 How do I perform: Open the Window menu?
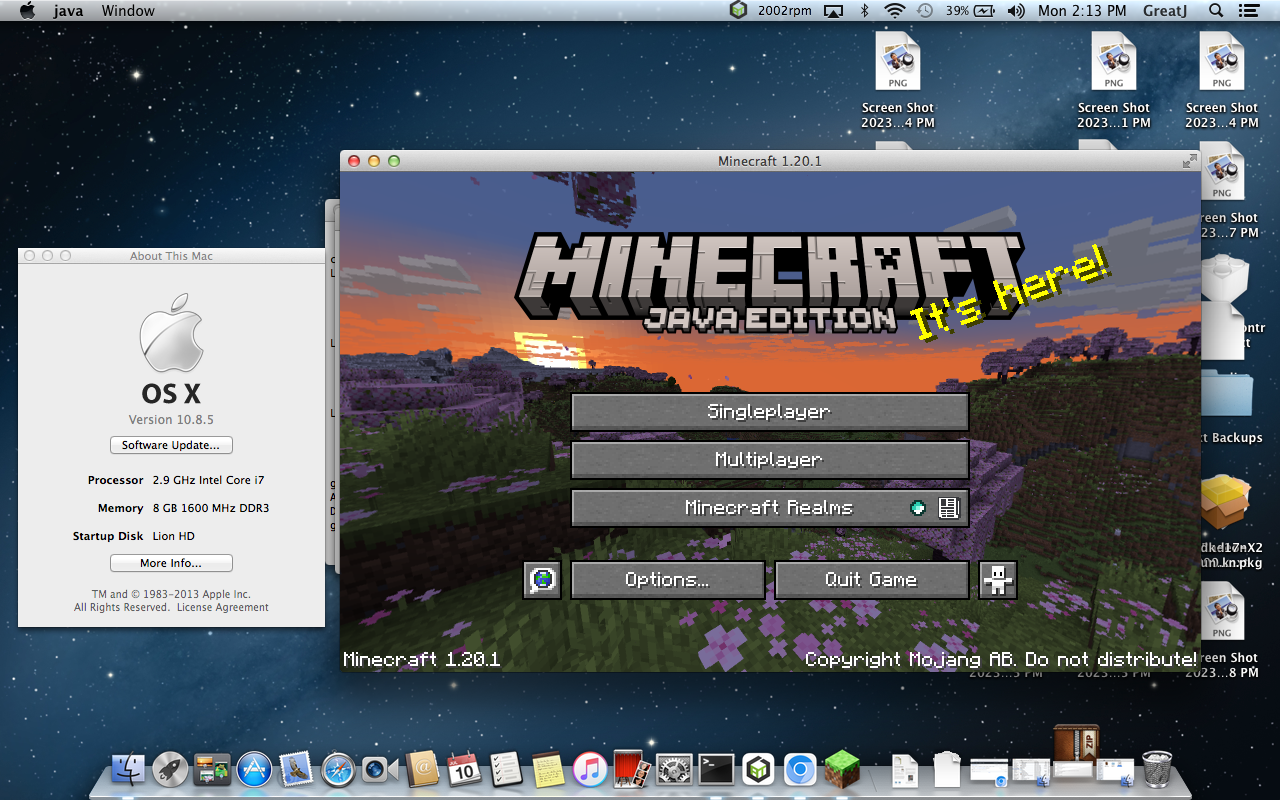[128, 11]
